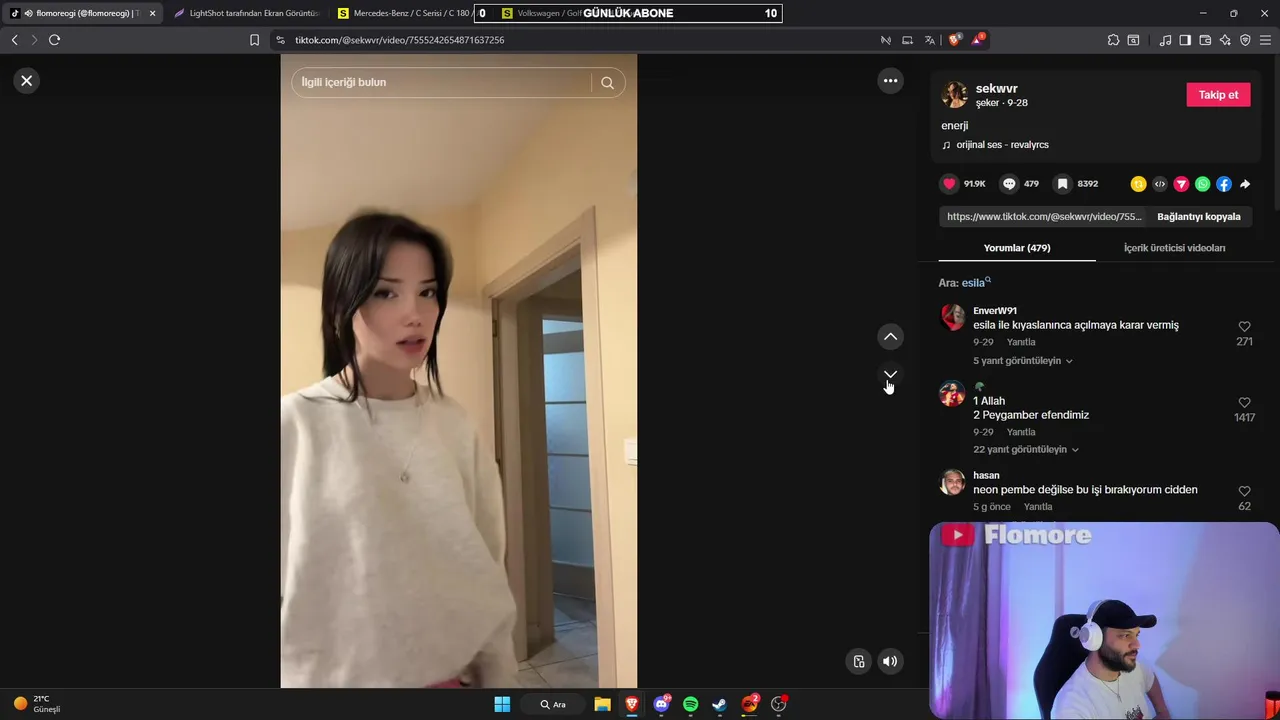1280x720 pixels.
Task: Save the video with the bookmark icon
Action: 1063,184
